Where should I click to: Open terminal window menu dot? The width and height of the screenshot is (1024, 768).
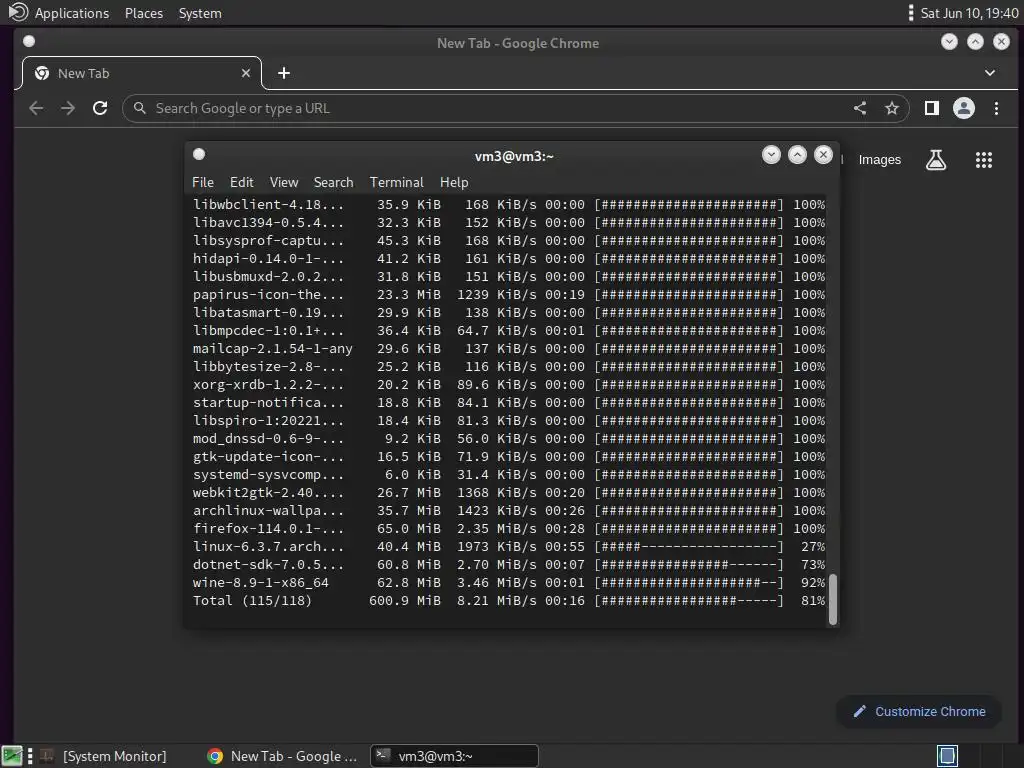tap(199, 154)
